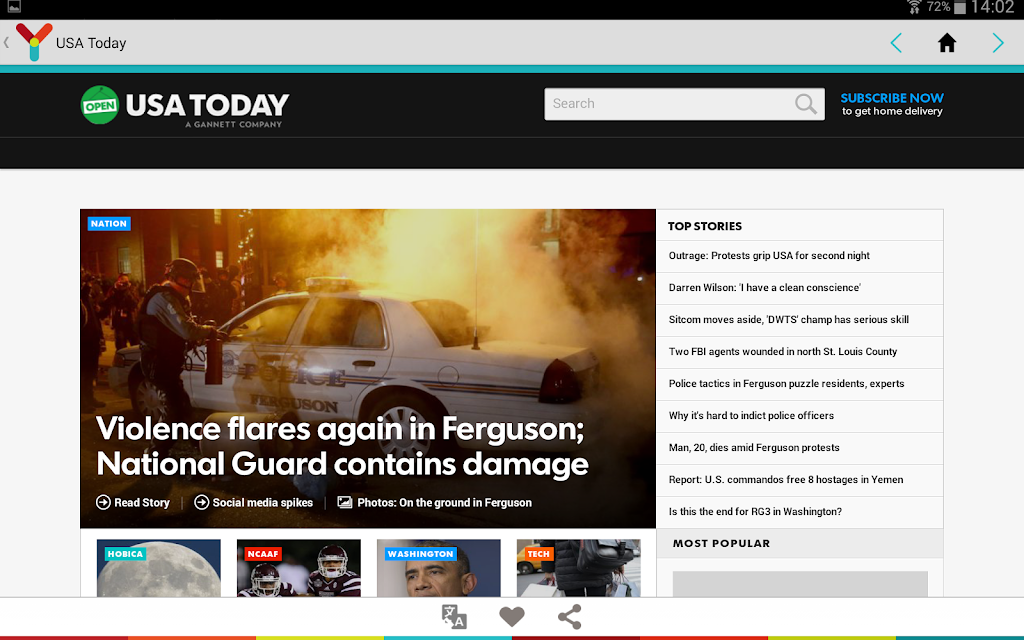Click the MOST POPULAR section header
The image size is (1024, 640).
[721, 543]
